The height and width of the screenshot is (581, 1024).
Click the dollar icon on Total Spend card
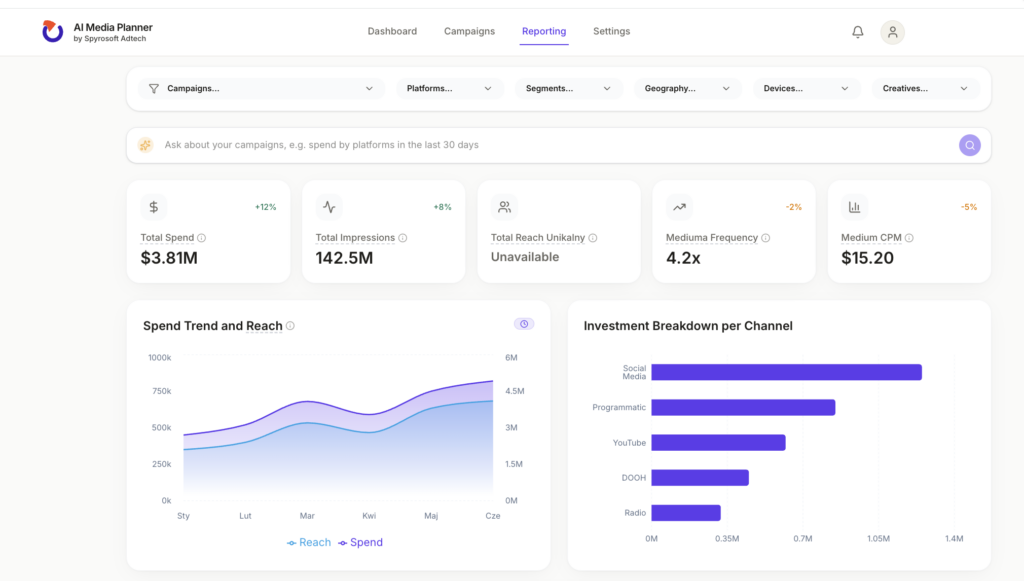tap(153, 207)
